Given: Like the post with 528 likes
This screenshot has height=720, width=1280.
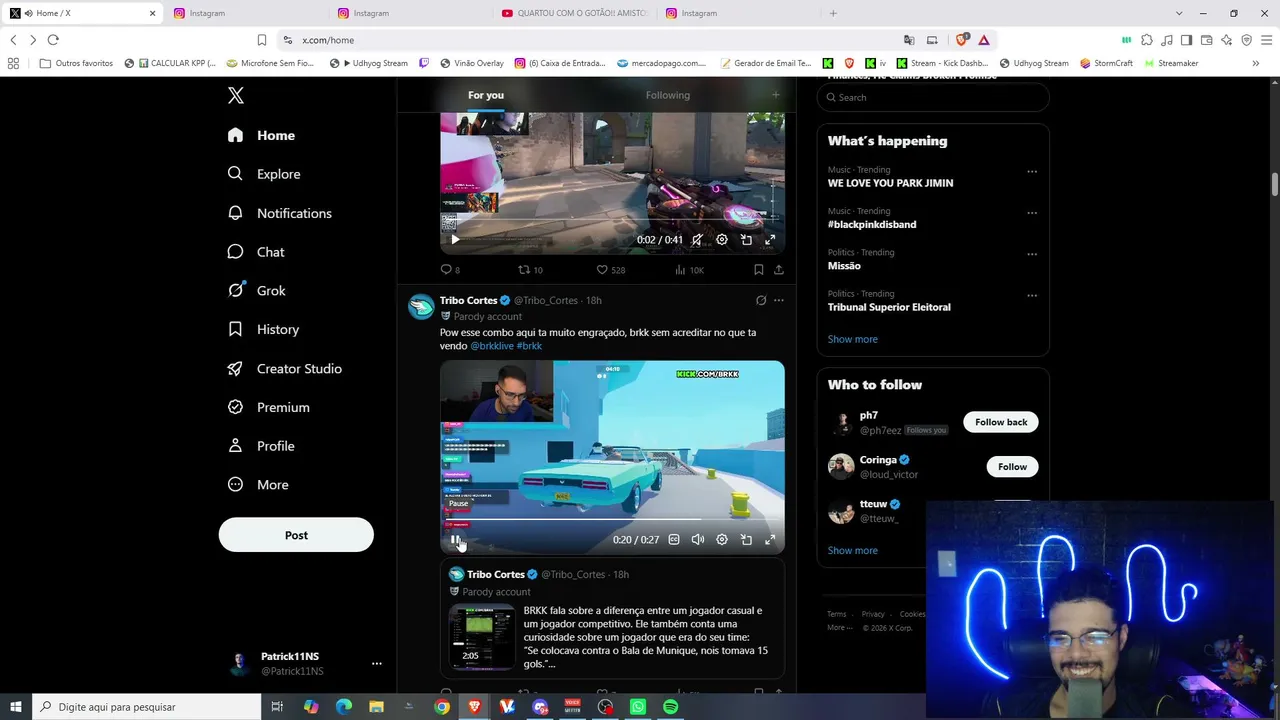Looking at the screenshot, I should pos(610,270).
